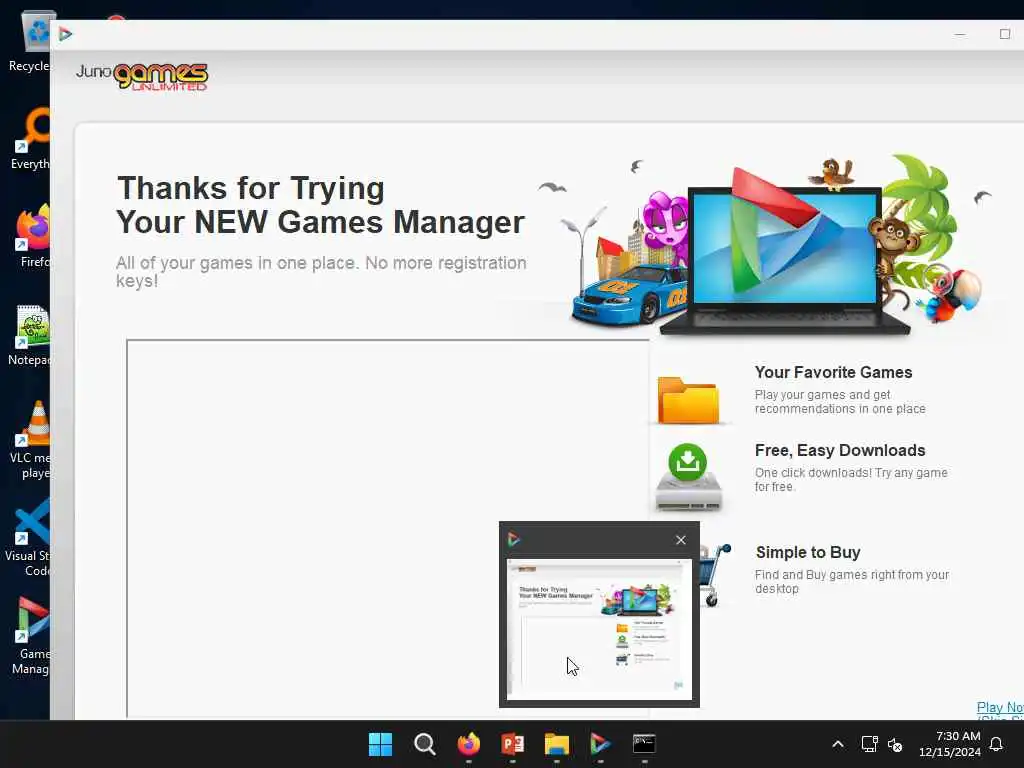1024x768 pixels.
Task: Minimize the Games Manager window
Action: pyautogui.click(x=959, y=34)
